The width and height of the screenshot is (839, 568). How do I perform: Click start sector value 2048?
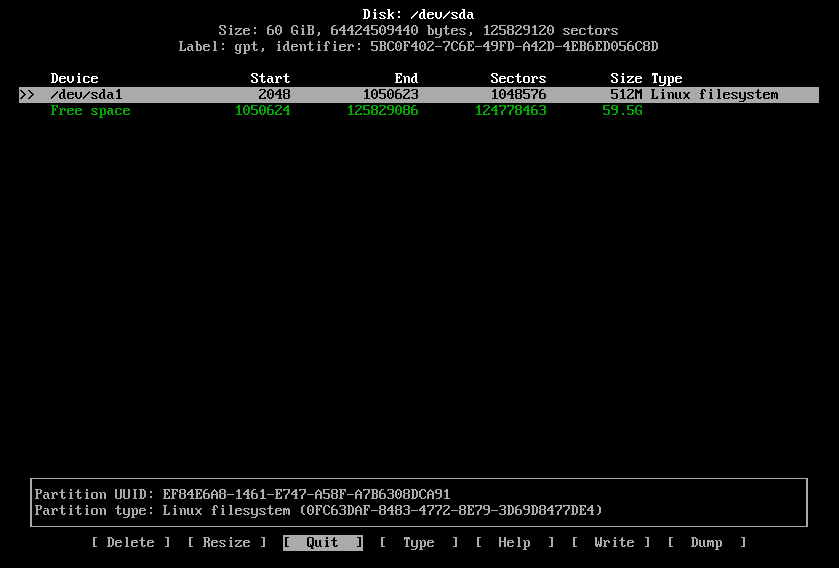coord(274,95)
